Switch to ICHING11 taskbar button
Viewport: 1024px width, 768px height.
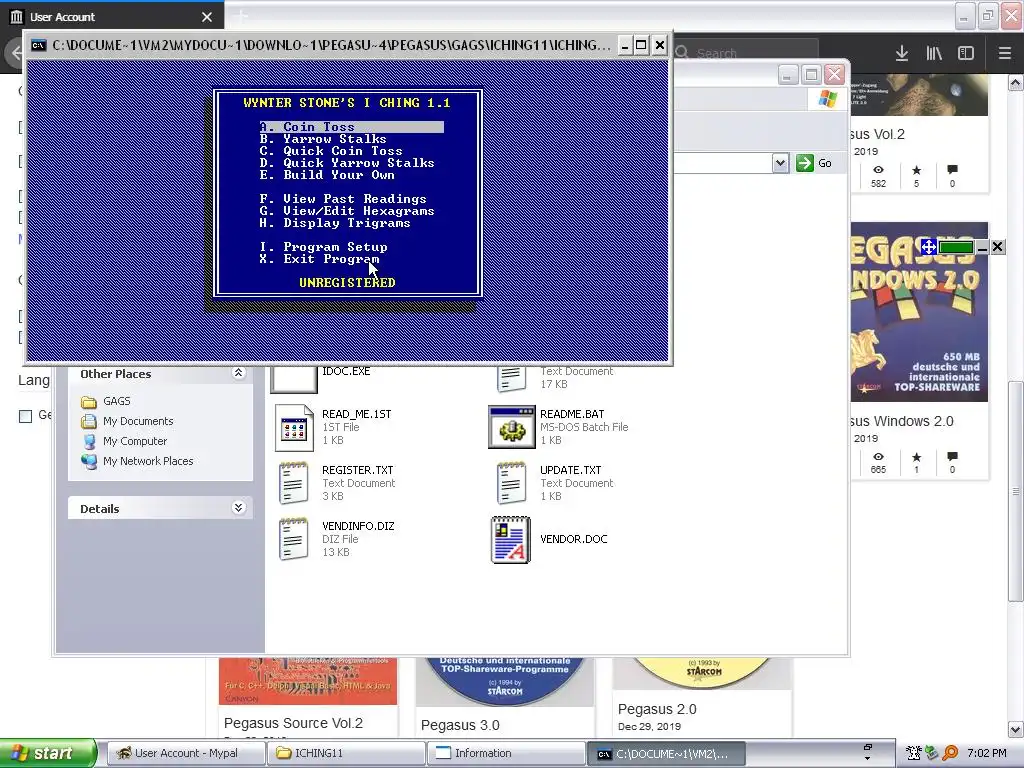coord(345,753)
